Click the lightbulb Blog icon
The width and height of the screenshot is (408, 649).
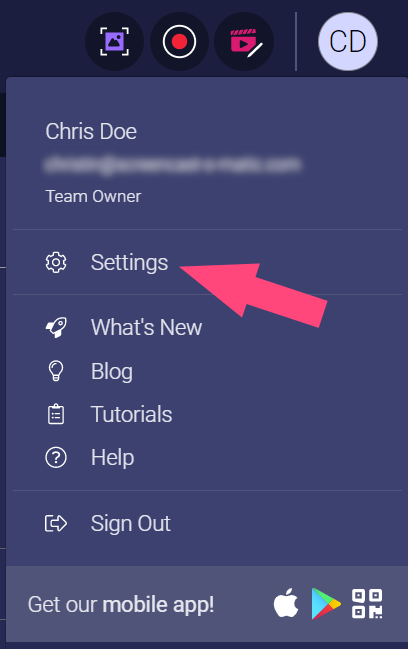click(x=56, y=371)
